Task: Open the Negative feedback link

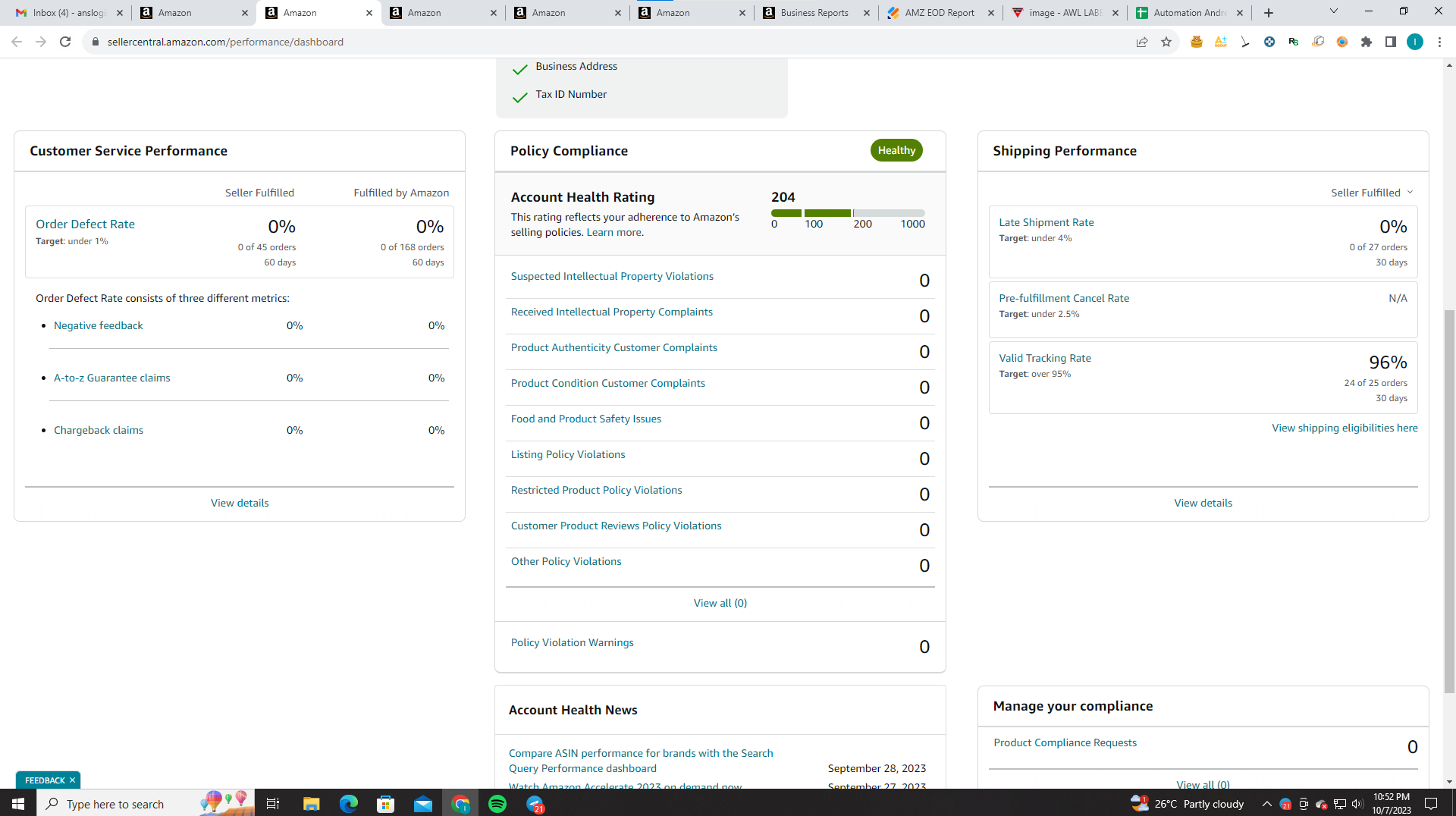Action: (98, 325)
